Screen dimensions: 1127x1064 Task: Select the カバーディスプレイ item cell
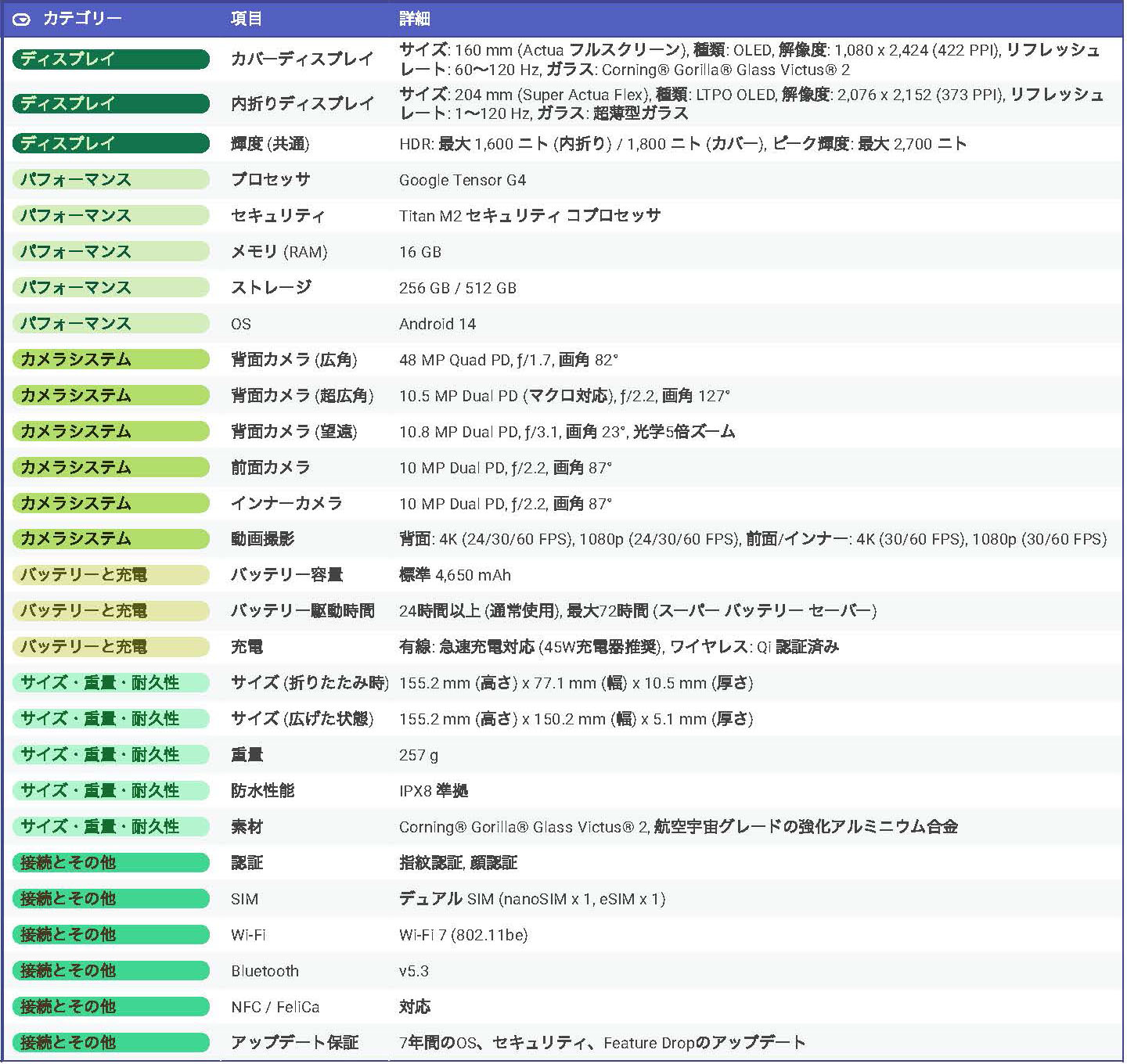[302, 59]
